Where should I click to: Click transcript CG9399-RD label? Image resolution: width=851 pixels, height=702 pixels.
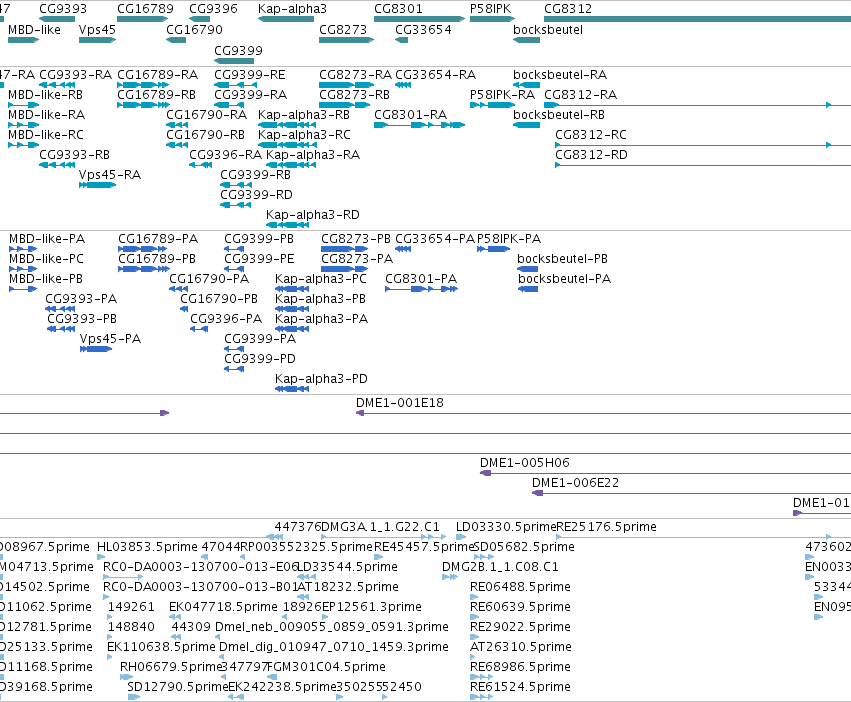(x=256, y=194)
